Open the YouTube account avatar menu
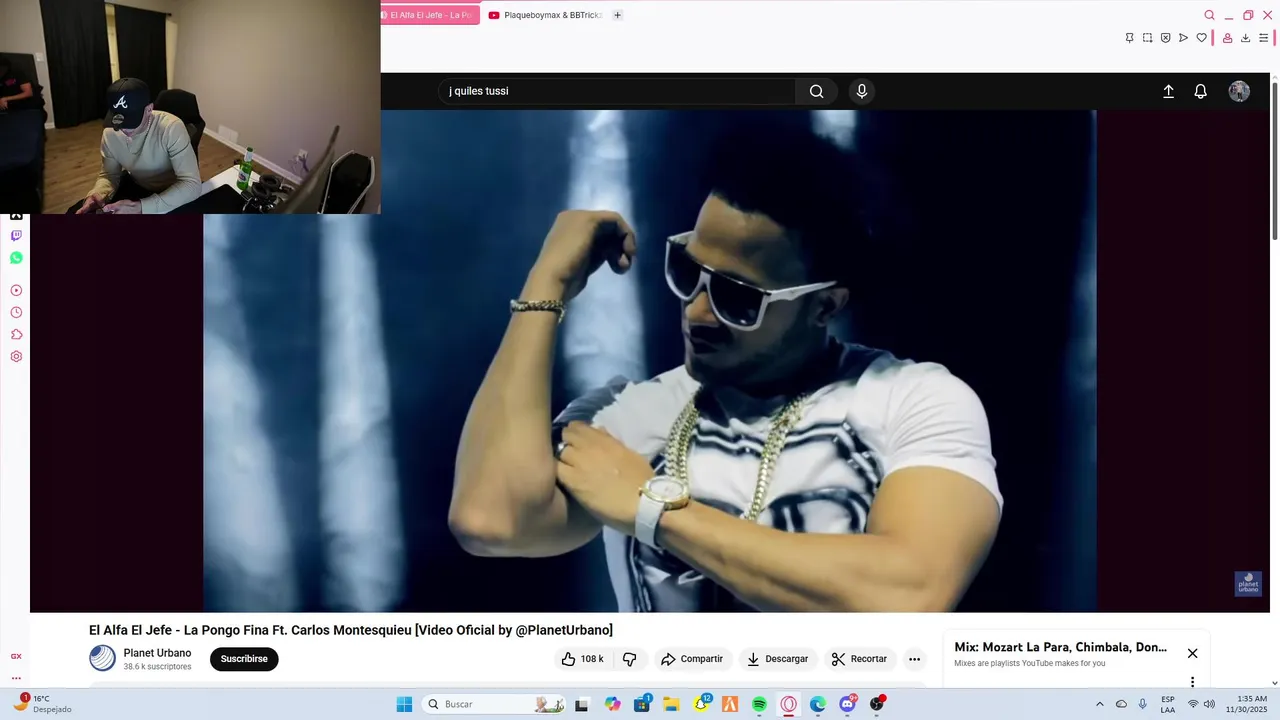 coord(1239,91)
